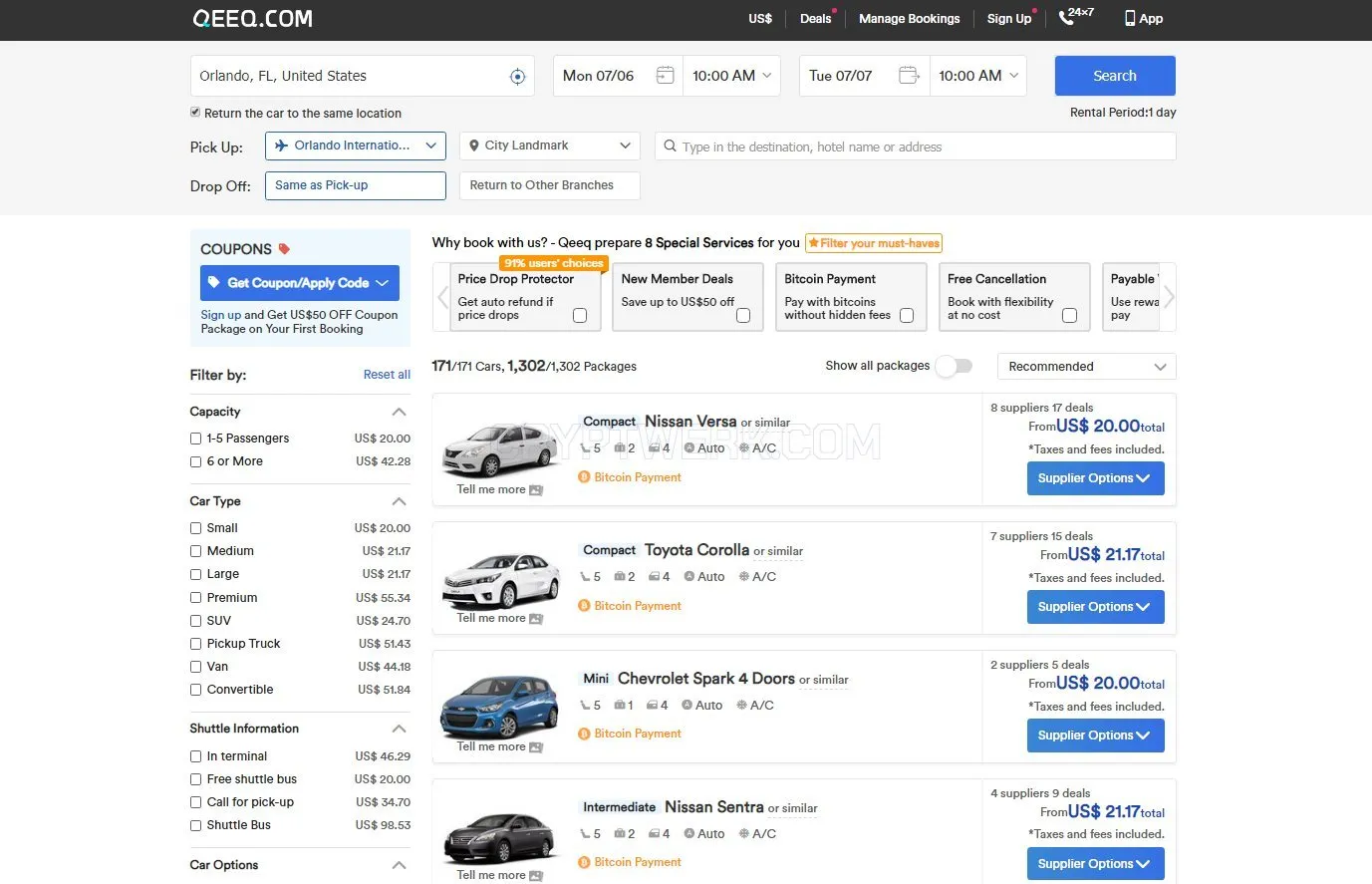Image resolution: width=1372 pixels, height=884 pixels.
Task: Click Bitcoin icon under Nissan Sentra
Action: pos(585,862)
